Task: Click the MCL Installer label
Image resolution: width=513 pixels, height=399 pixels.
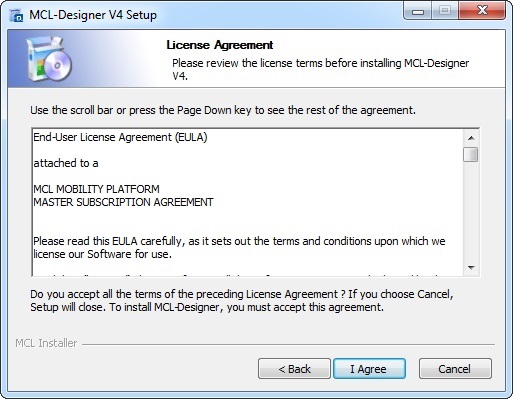Action: 46,343
